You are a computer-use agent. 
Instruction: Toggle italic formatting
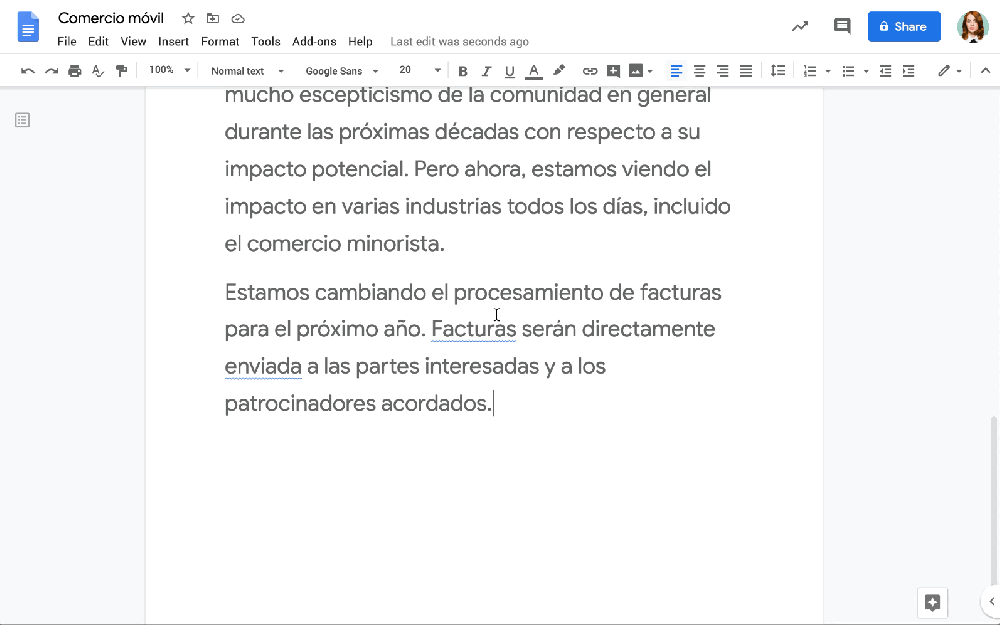pos(486,71)
